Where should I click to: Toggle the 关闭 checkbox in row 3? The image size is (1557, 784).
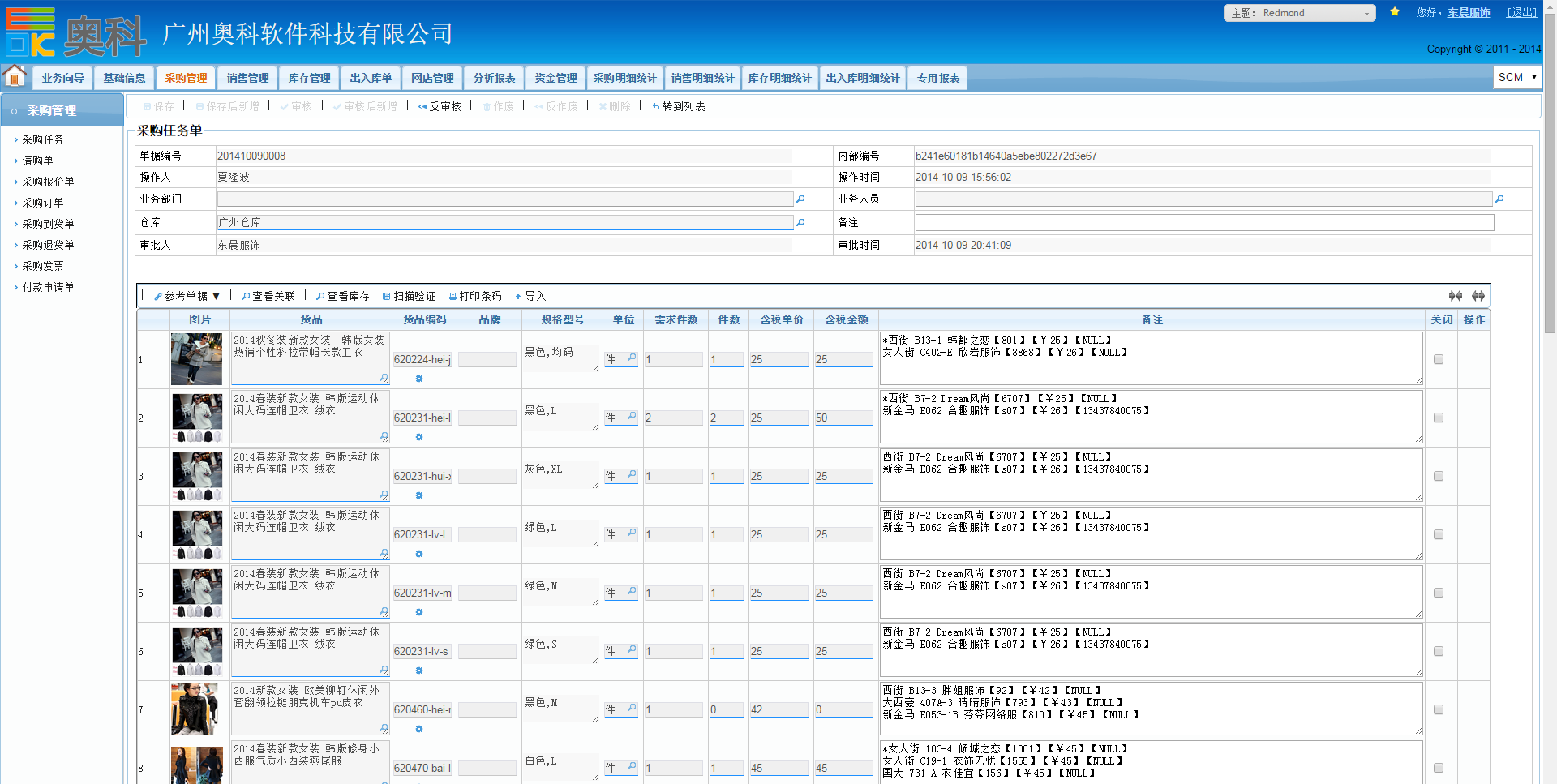pyautogui.click(x=1439, y=476)
